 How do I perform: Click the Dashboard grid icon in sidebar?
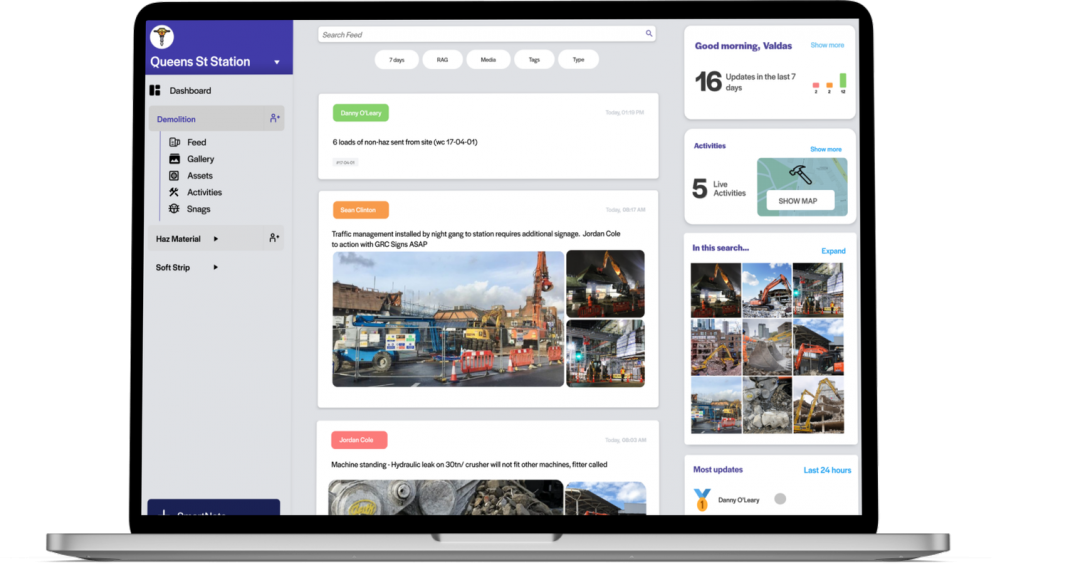tap(155, 91)
